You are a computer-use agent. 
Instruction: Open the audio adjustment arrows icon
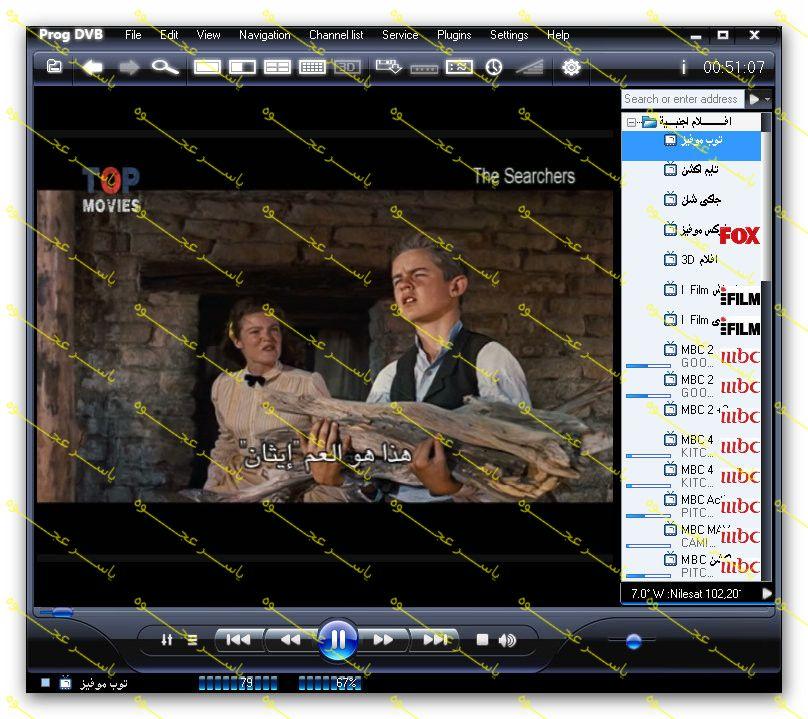tap(166, 640)
